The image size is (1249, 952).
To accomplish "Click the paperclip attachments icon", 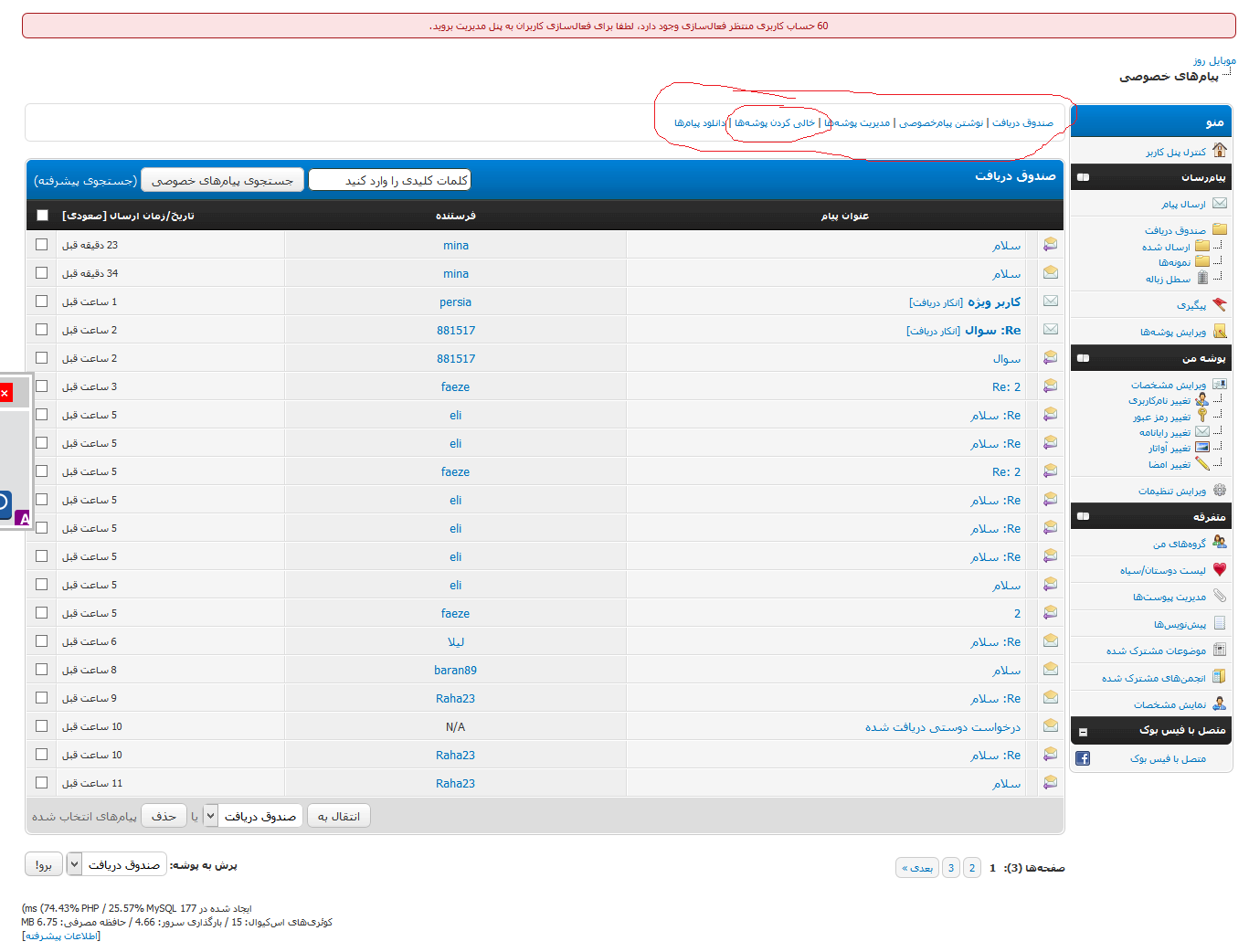I will pyautogui.click(x=1220, y=596).
